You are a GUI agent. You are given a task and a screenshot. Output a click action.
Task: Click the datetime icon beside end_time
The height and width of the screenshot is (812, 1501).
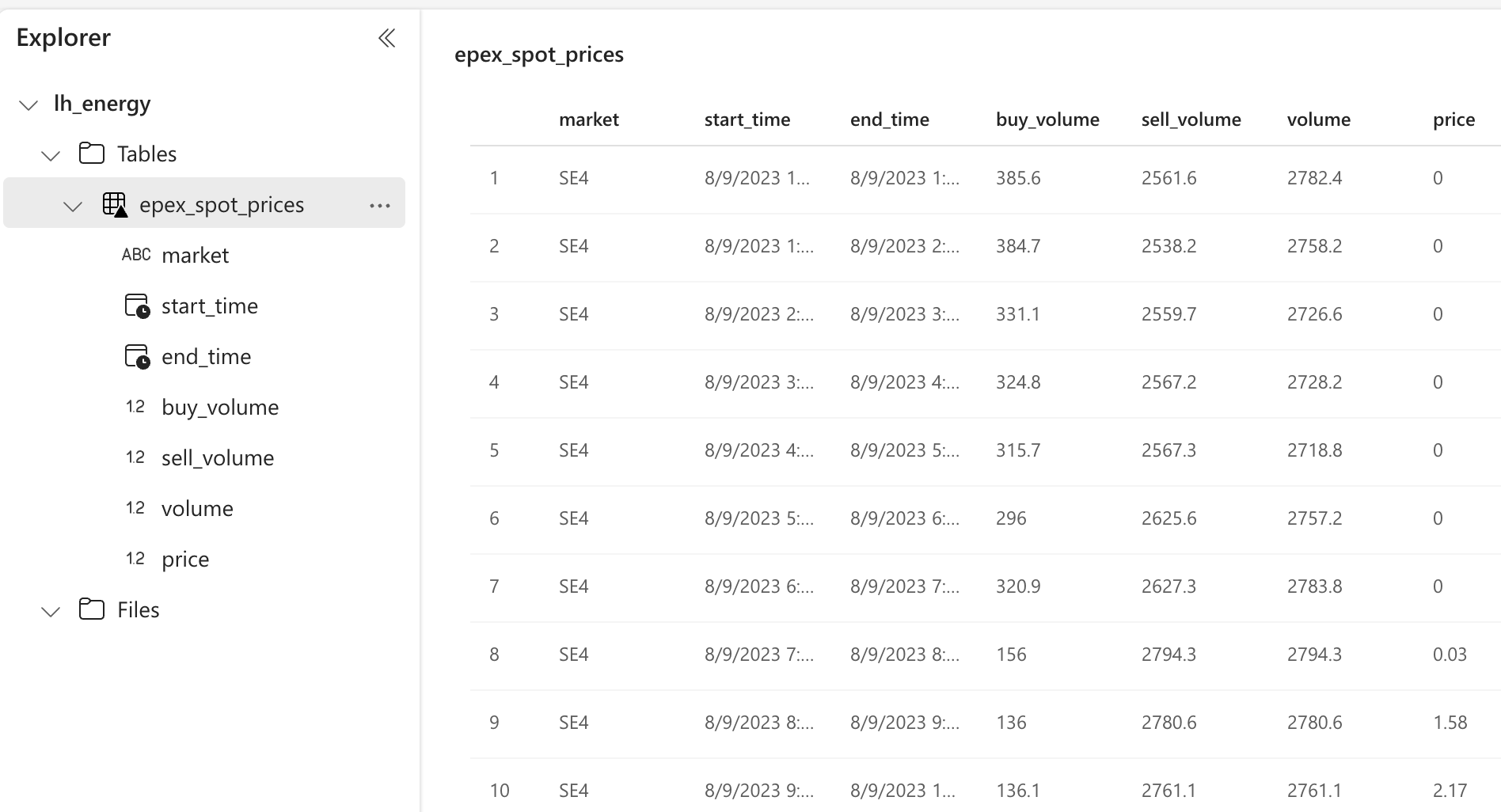pos(137,356)
